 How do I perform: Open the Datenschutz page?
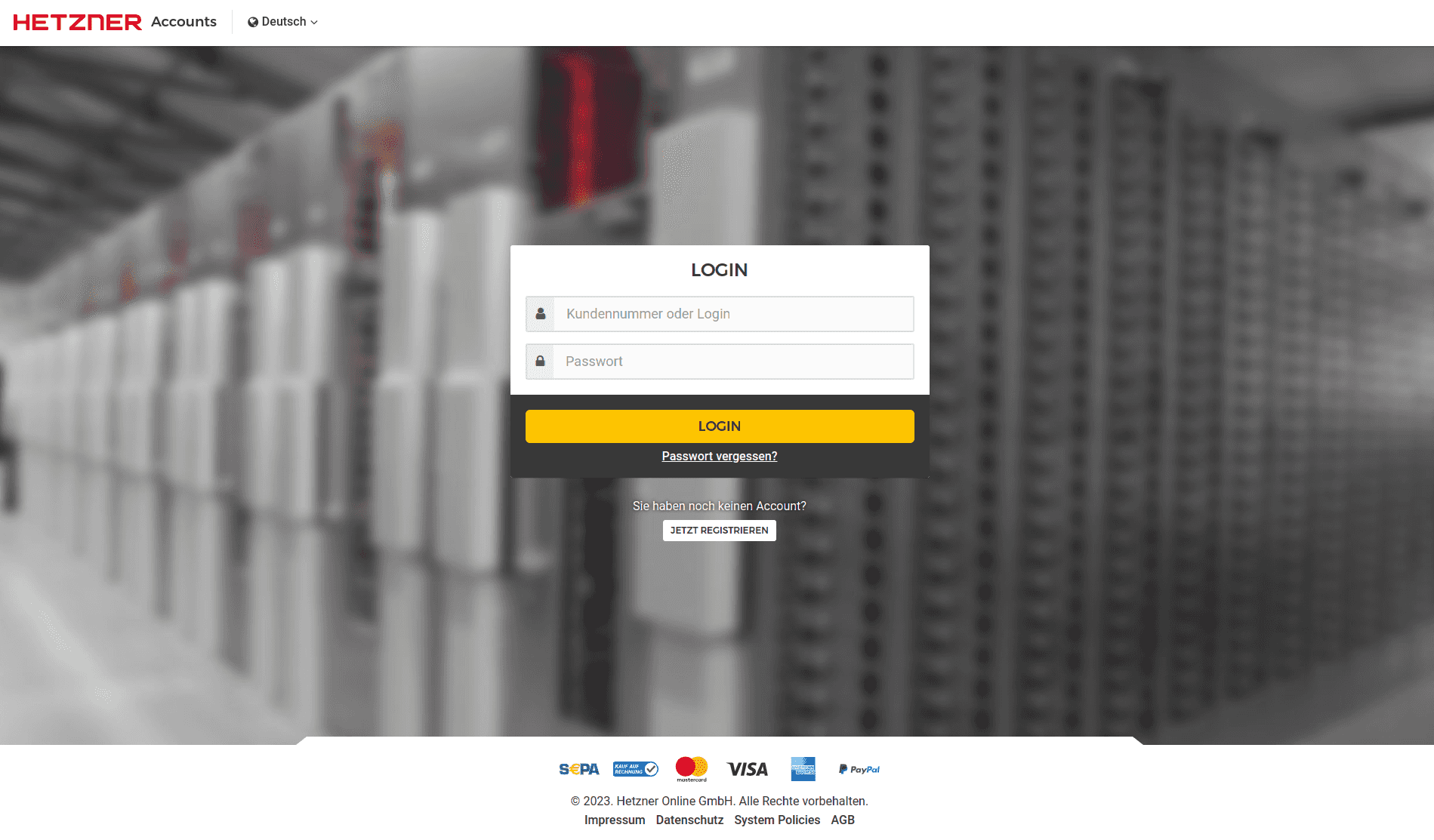689,820
